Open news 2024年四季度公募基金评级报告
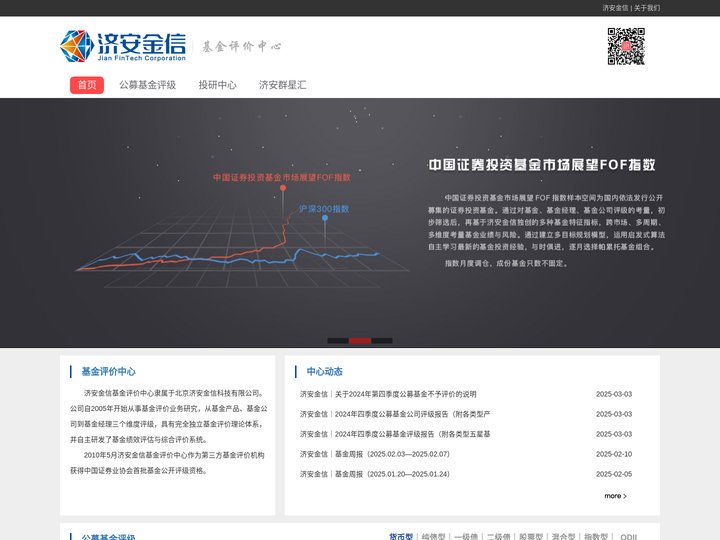The image size is (720, 540). click(395, 434)
